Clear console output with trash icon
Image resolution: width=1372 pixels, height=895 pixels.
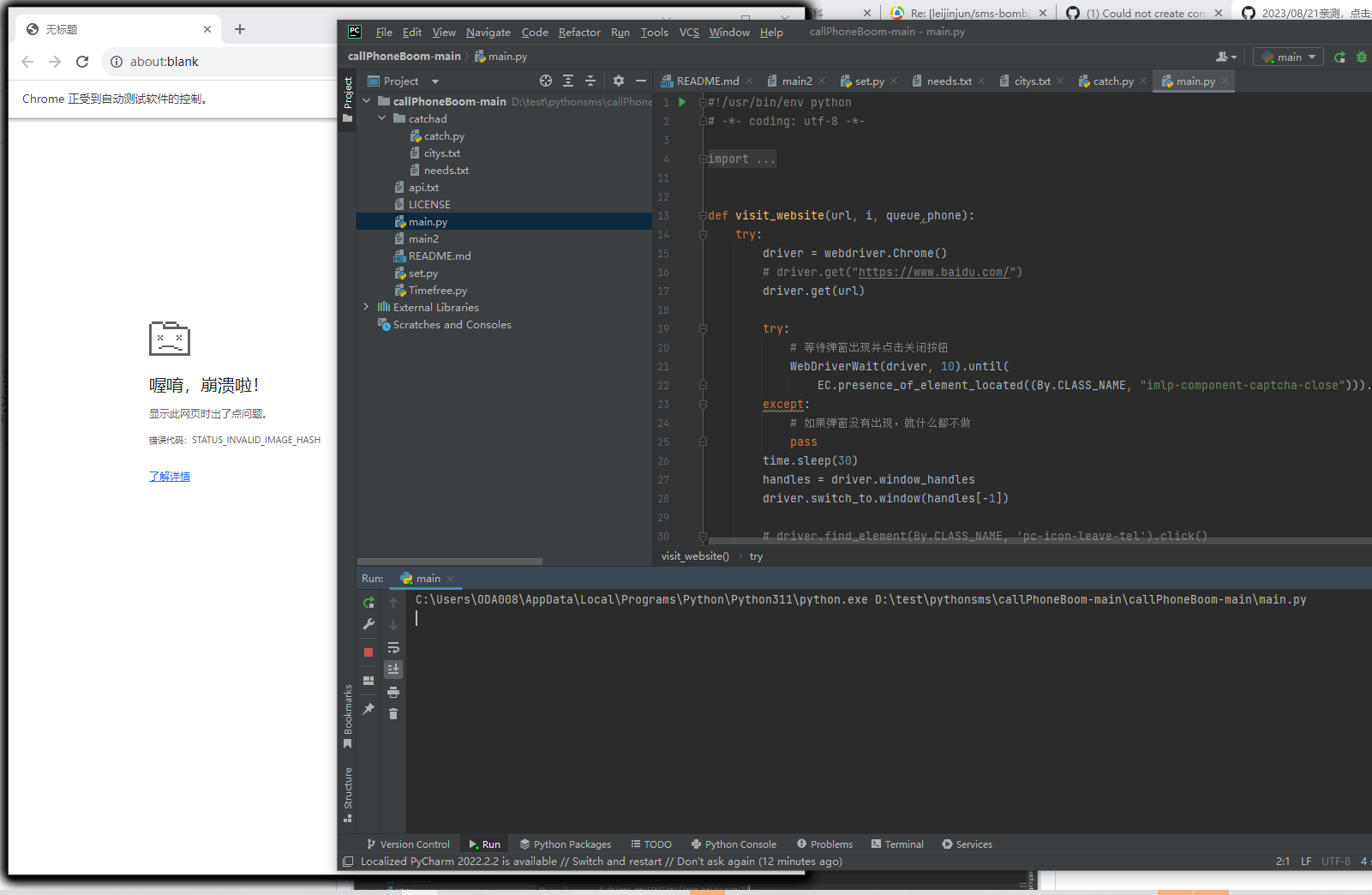393,714
